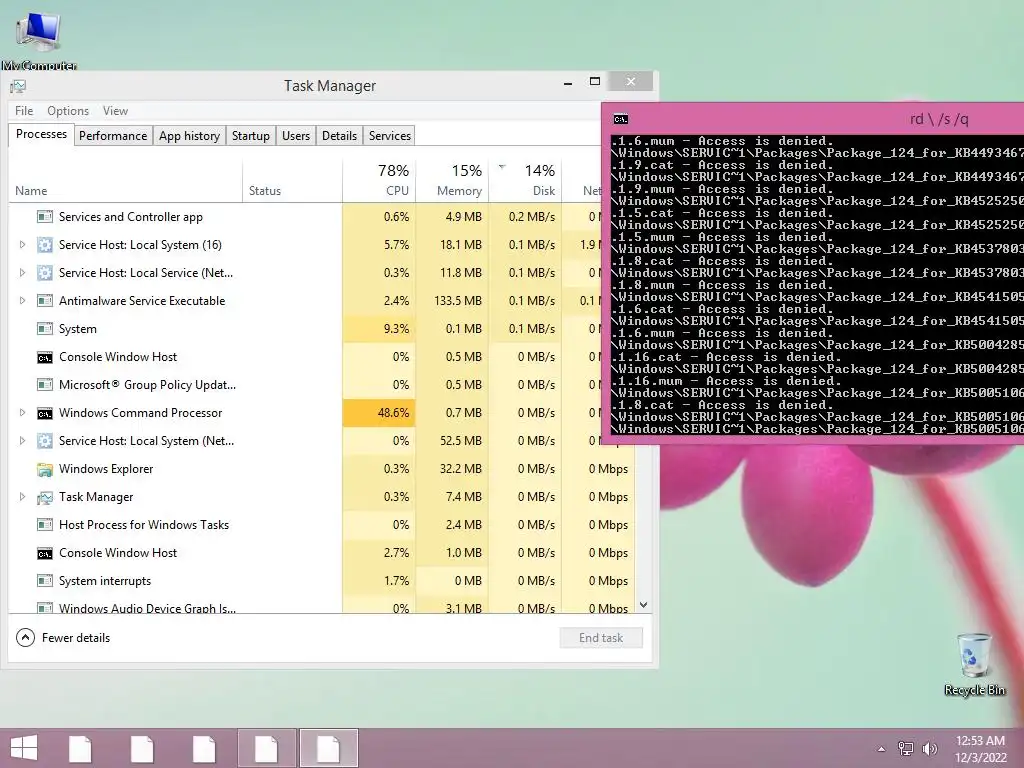Select Host Process for Windows Tasks row
This screenshot has width=1024, height=768.
coord(321,525)
